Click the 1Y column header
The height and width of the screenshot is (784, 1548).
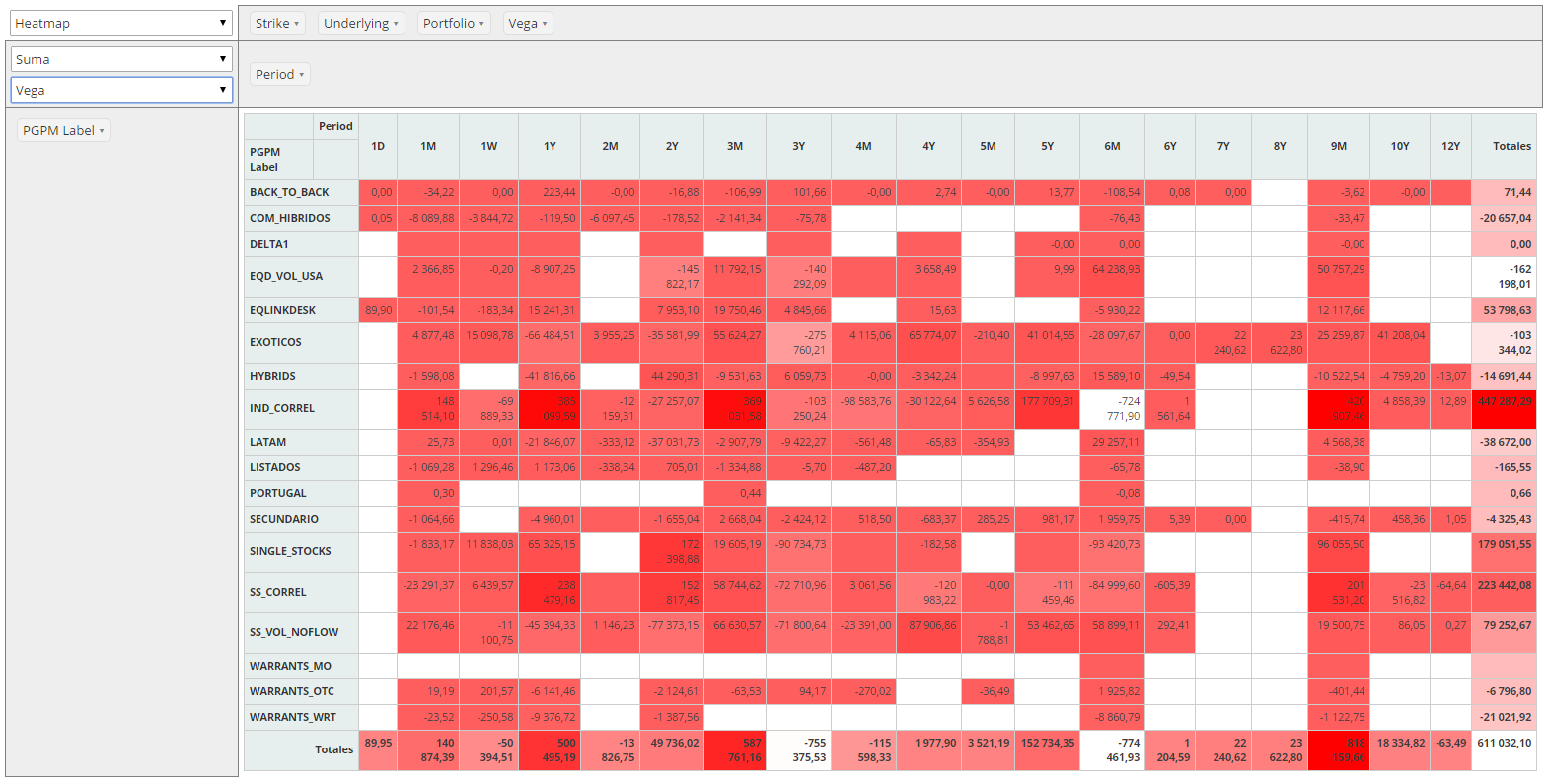(550, 146)
